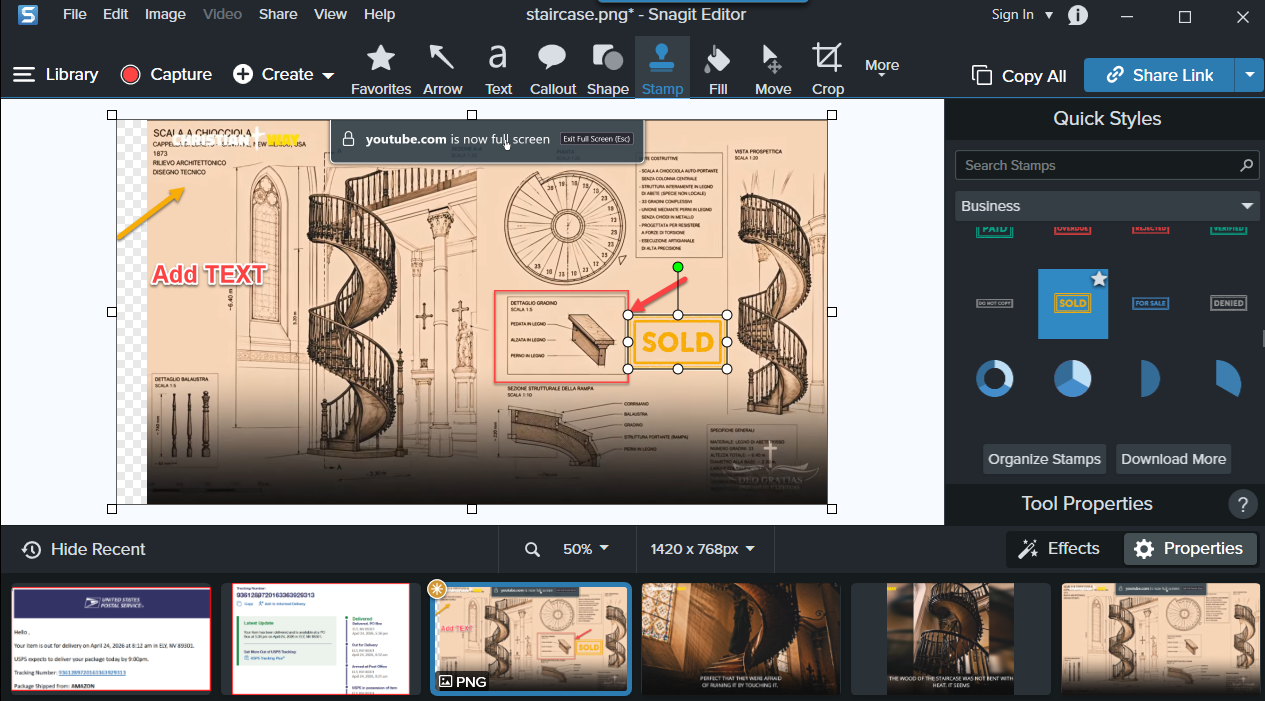The image size is (1265, 701).
Task: Expand the More tools dropdown
Action: click(882, 68)
